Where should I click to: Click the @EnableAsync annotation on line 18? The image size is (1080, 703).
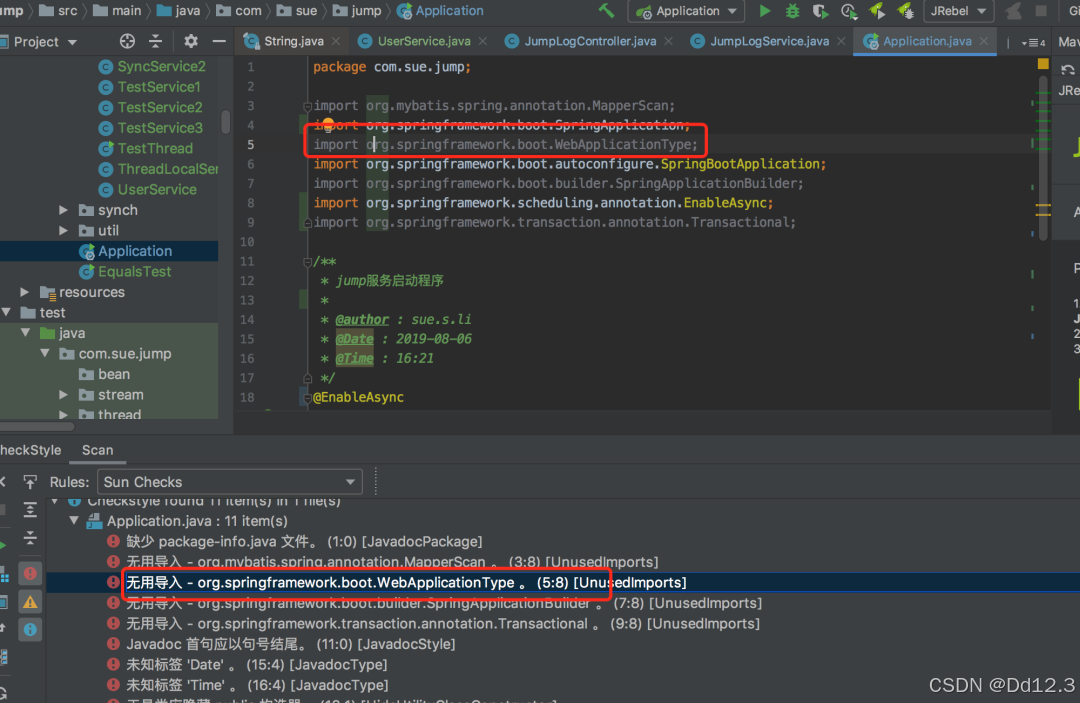point(358,397)
